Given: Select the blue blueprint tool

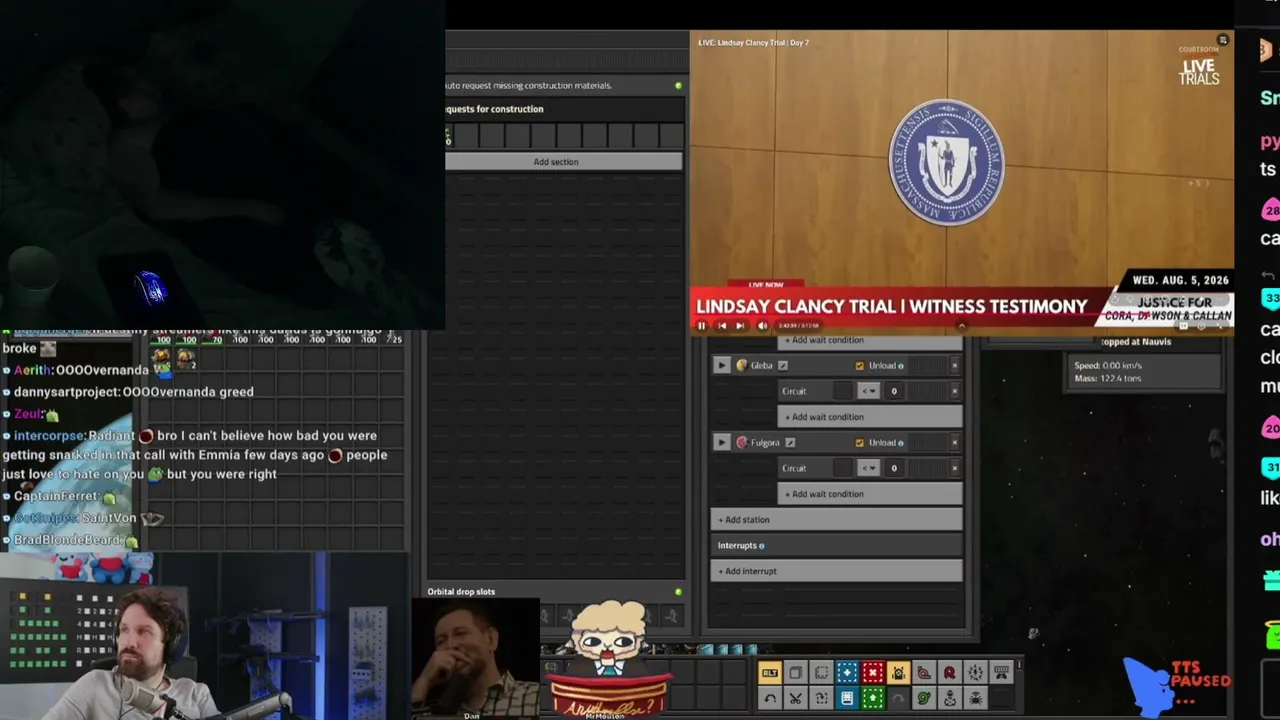Looking at the screenshot, I should coord(847,673).
